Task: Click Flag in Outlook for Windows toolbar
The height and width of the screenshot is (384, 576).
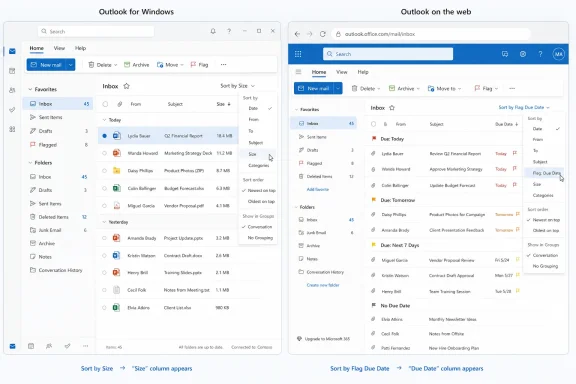Action: (199, 65)
